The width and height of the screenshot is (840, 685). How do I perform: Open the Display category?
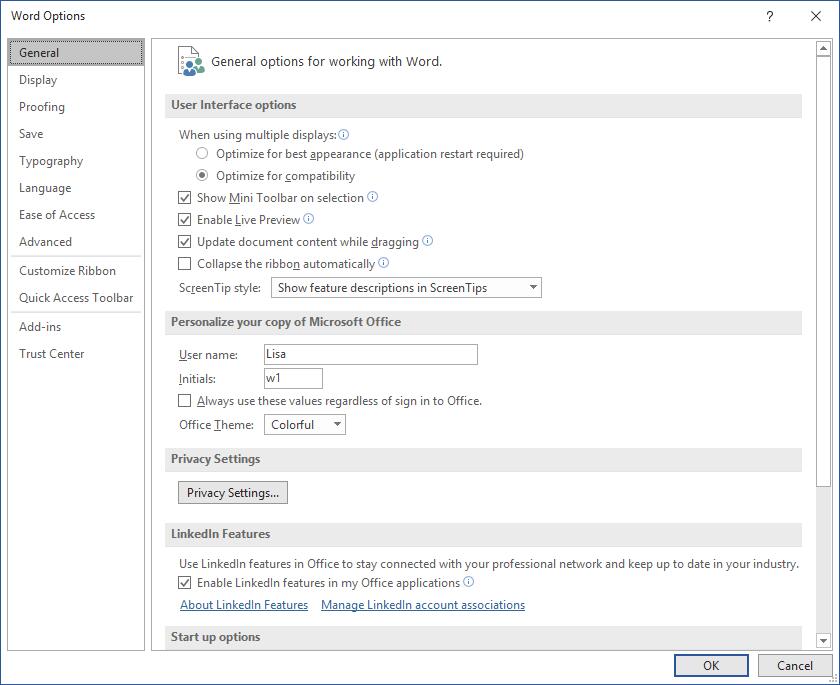[76, 80]
